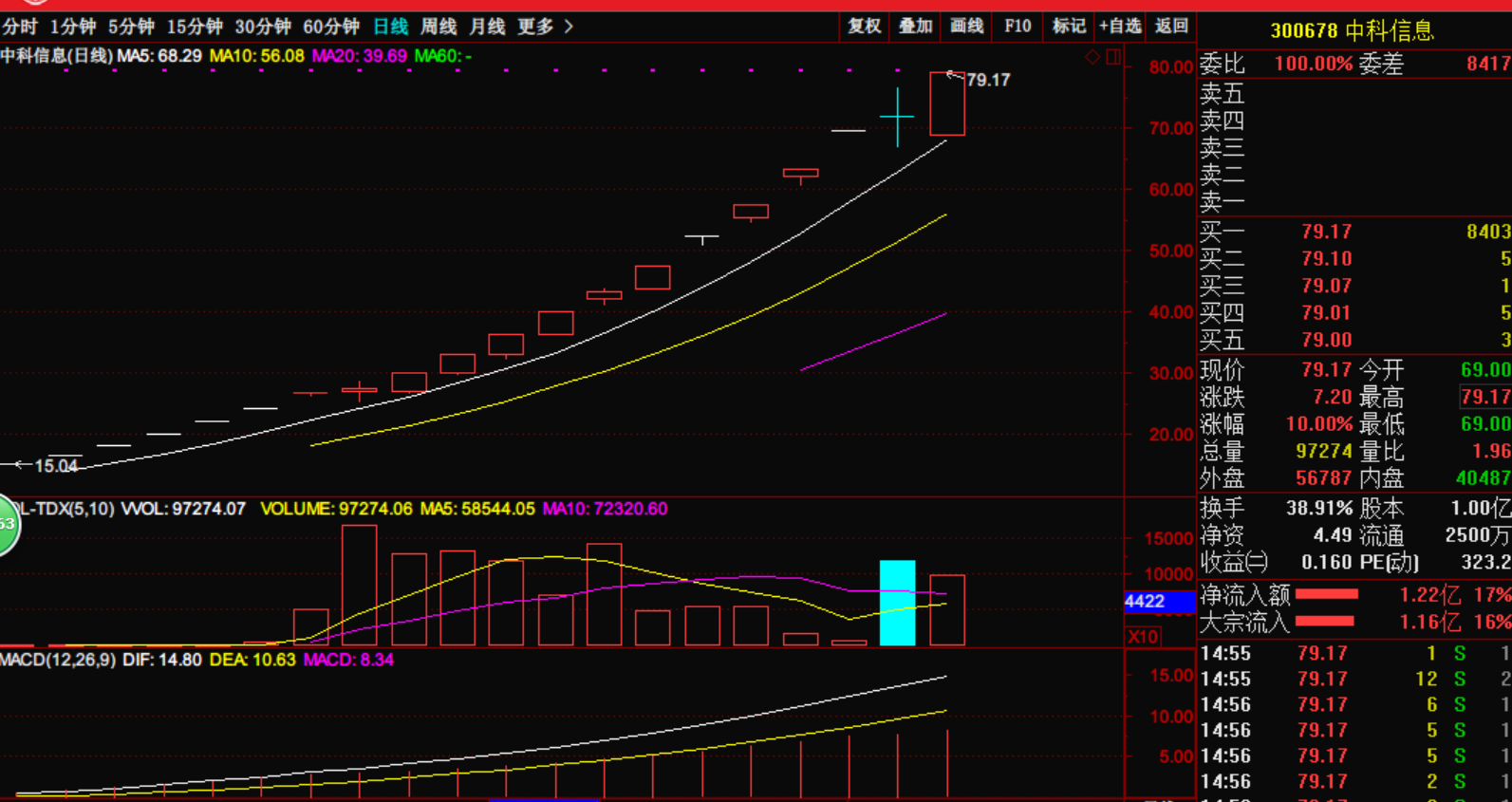Click the 净流入额 red progress bar
This screenshot has width=1512, height=802.
pyautogui.click(x=1327, y=594)
